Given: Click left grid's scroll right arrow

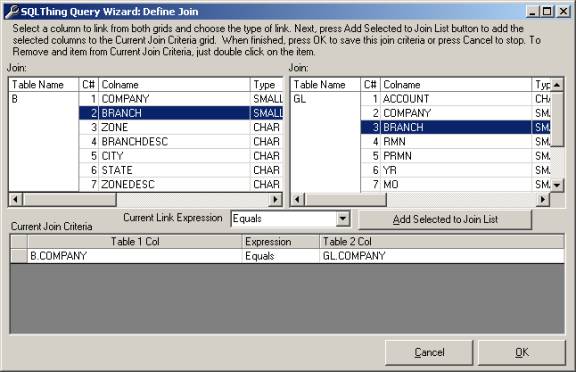Looking at the screenshot, I should pyautogui.click(x=275, y=200).
